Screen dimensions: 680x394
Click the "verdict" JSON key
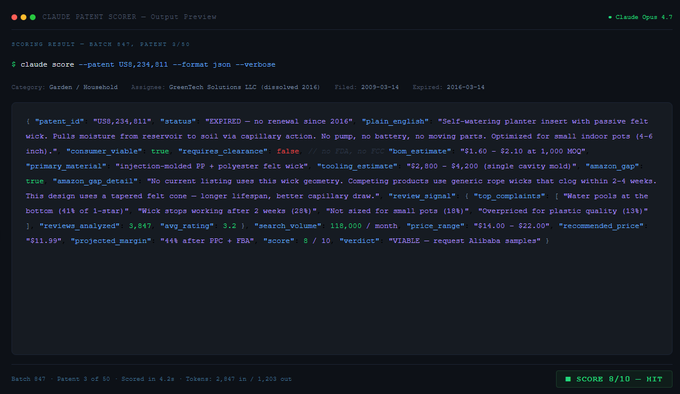coord(359,241)
